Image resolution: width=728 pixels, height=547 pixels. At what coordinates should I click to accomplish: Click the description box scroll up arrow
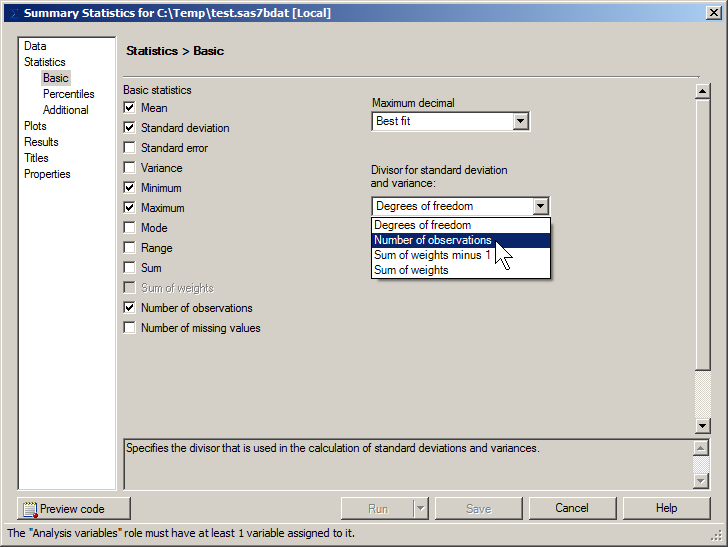tap(701, 448)
